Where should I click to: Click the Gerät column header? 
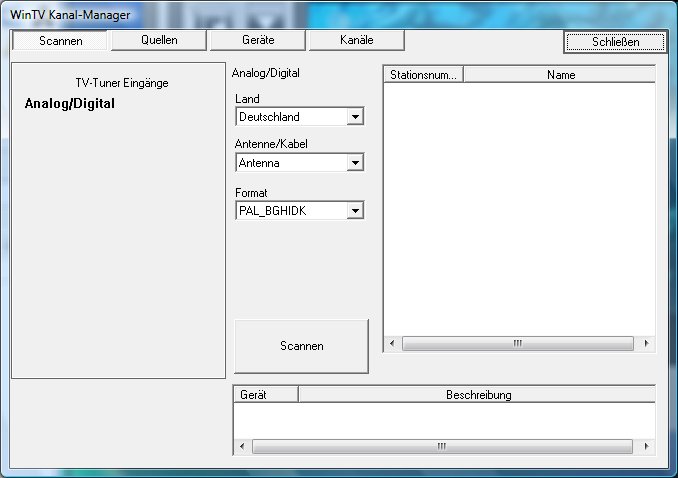click(x=266, y=395)
